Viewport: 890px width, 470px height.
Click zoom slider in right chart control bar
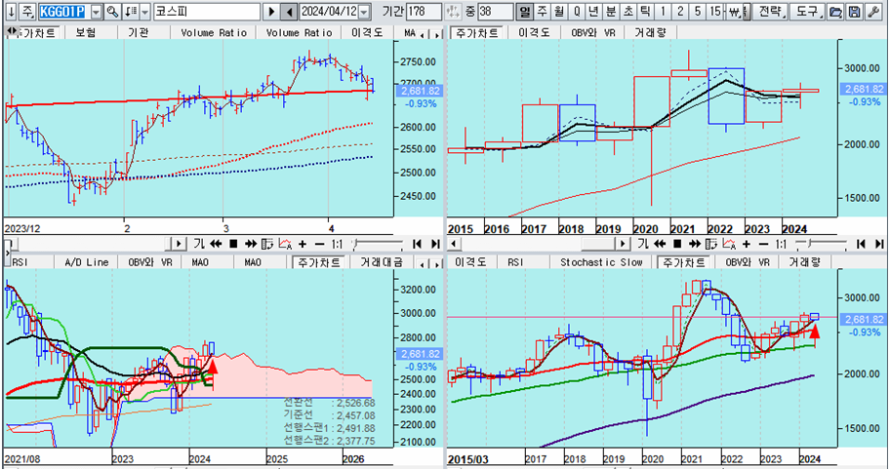[x=821, y=244]
